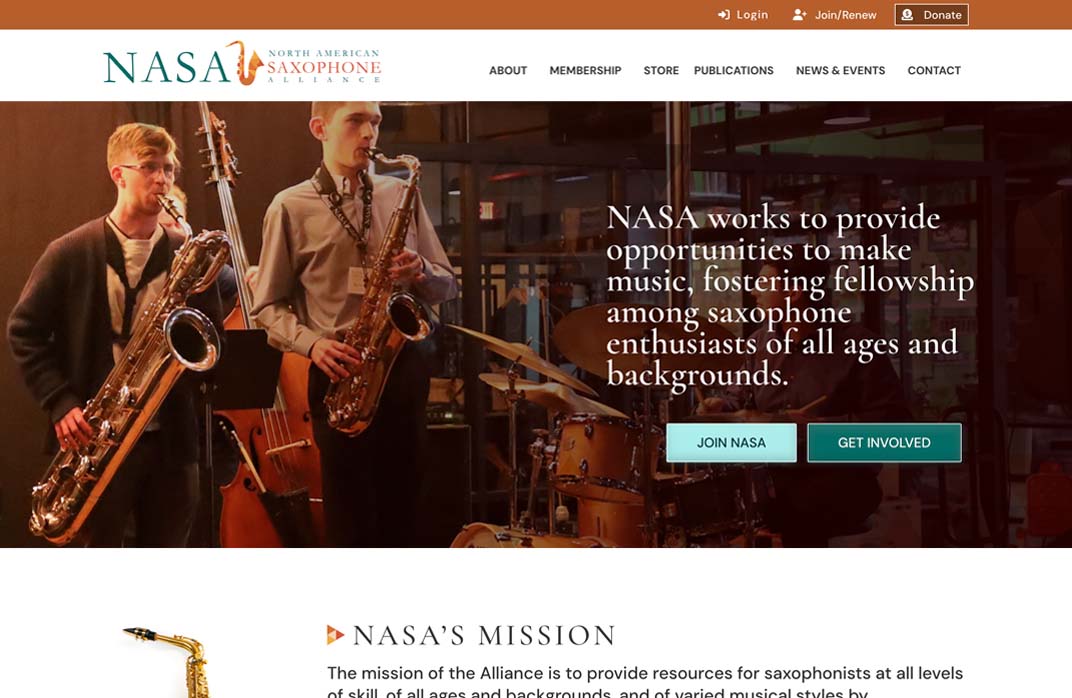Click the NASA's Mission heading

tap(484, 635)
